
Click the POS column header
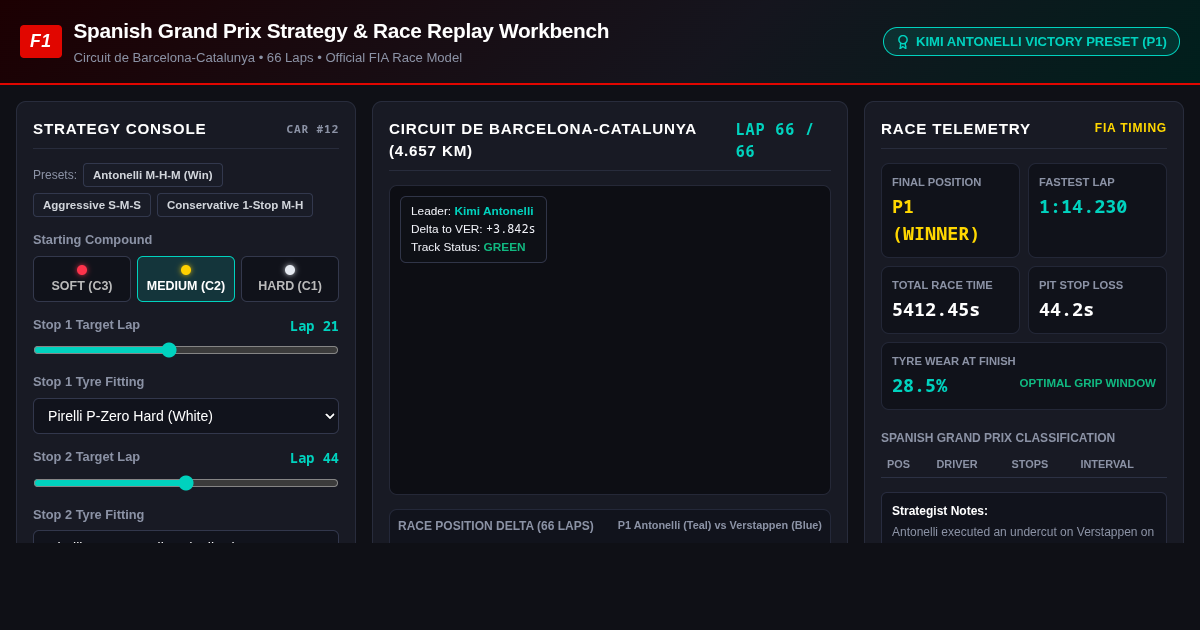pos(898,464)
